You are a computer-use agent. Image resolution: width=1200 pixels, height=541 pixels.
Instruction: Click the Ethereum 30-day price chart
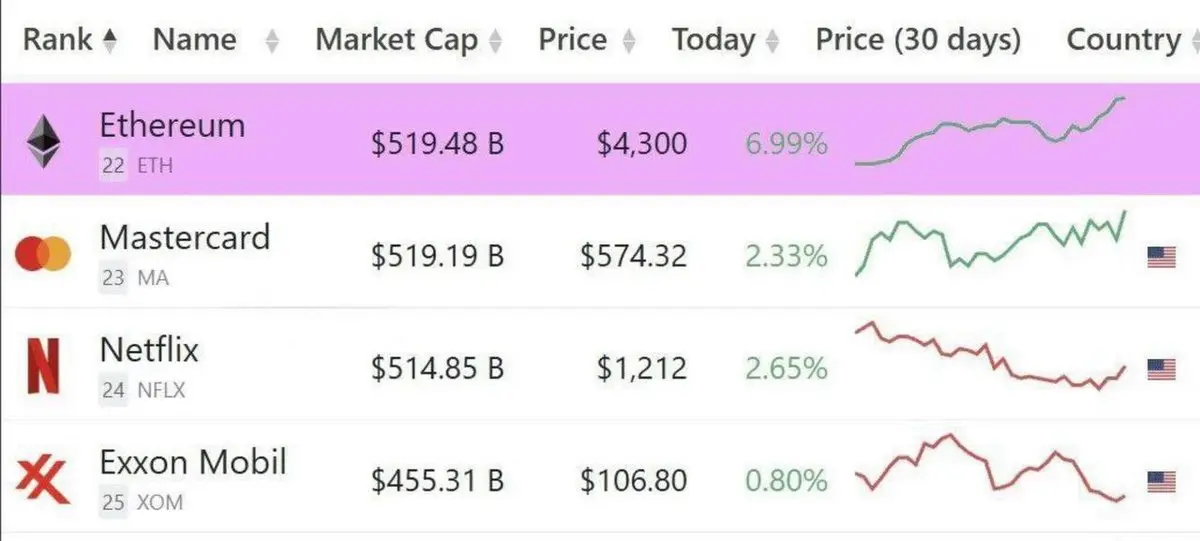(x=991, y=131)
